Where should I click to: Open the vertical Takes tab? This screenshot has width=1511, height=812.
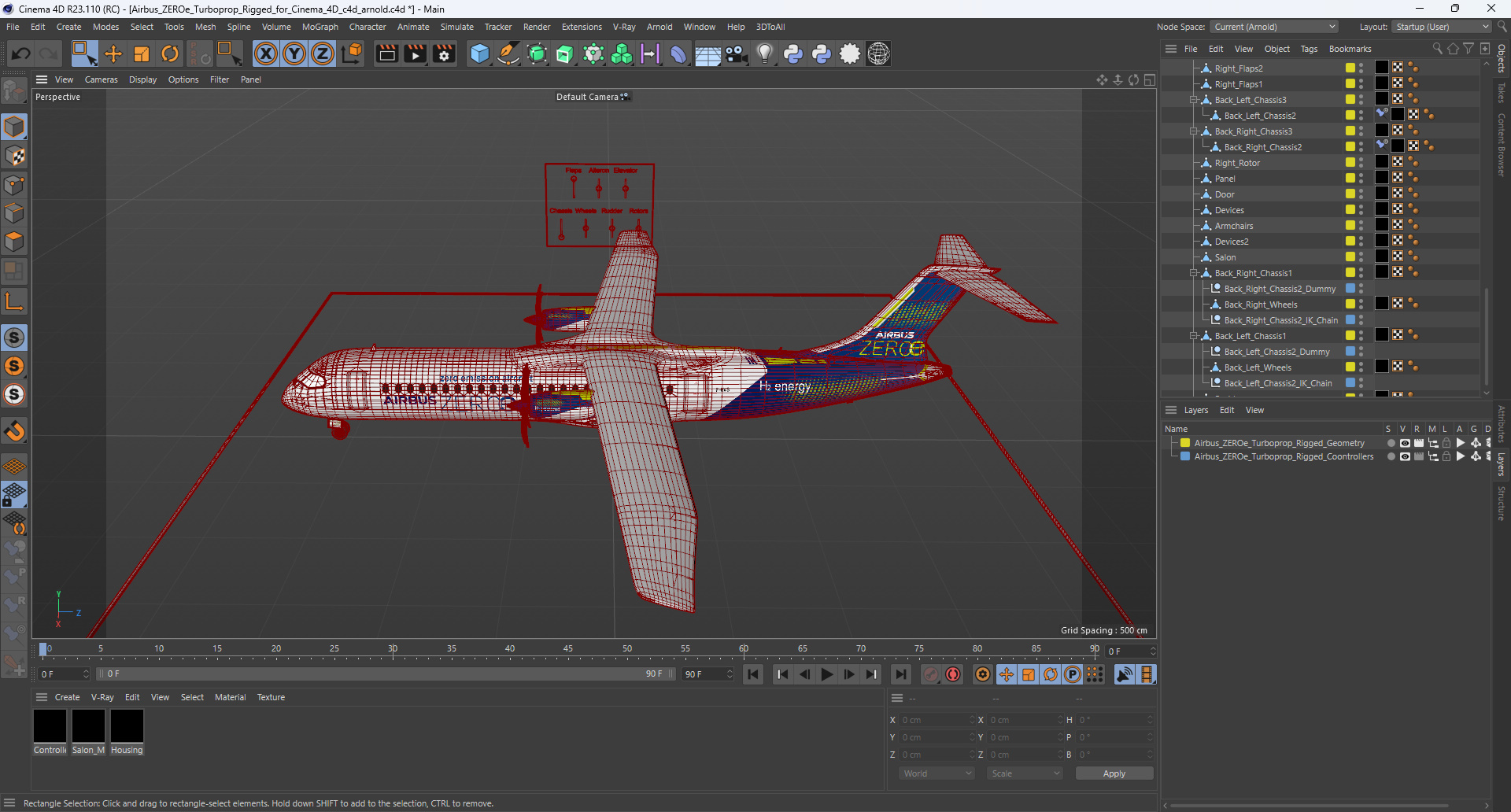[1502, 93]
